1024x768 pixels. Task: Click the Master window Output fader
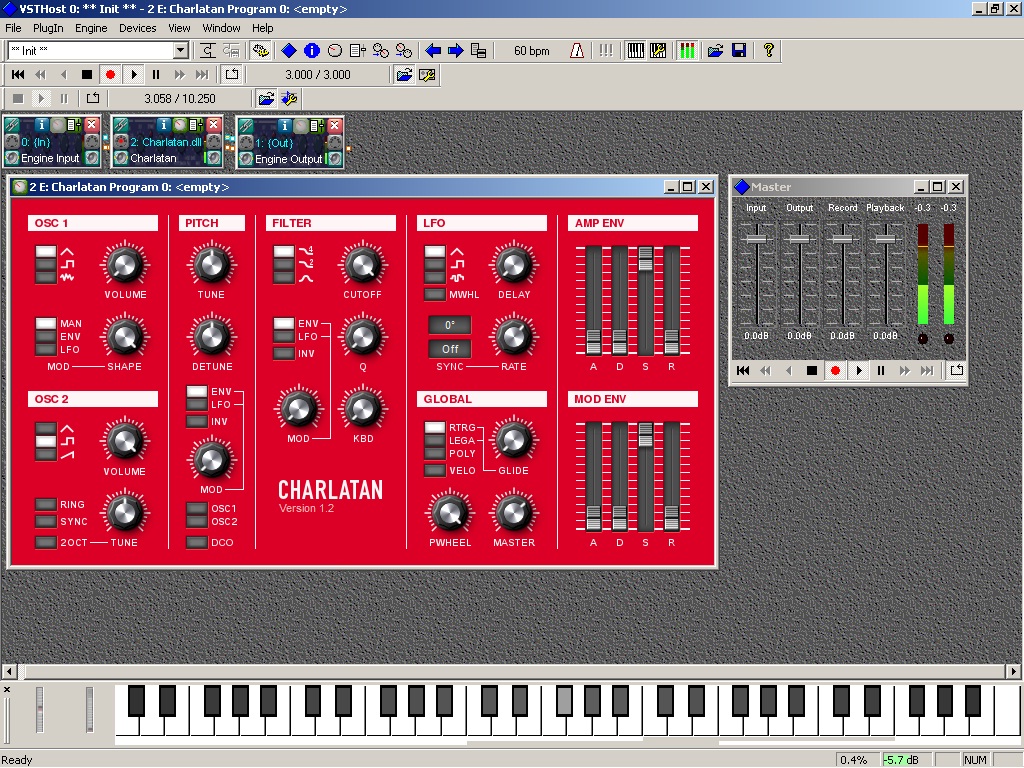[x=799, y=238]
